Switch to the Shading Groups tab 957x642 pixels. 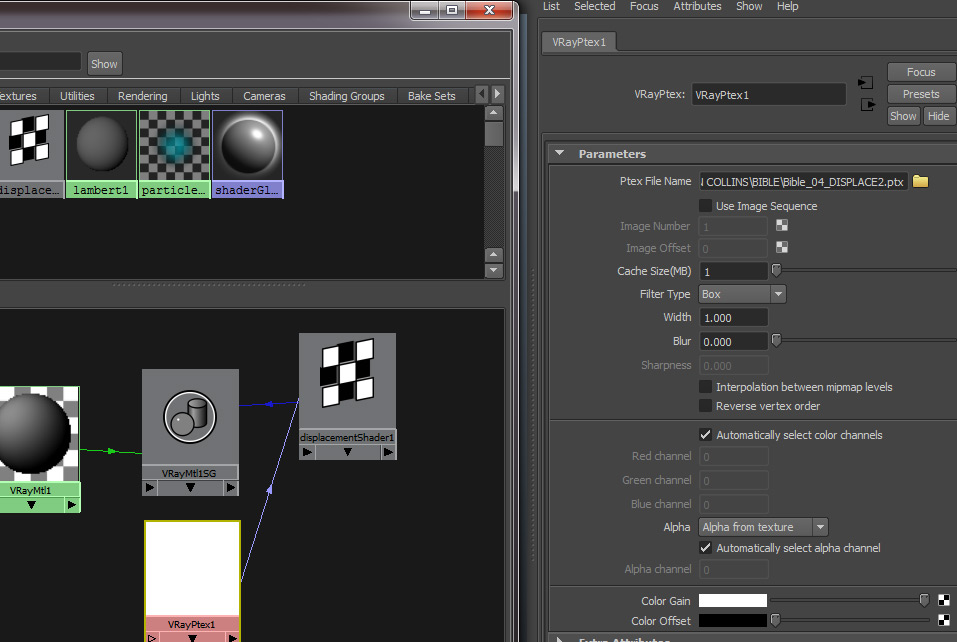346,95
